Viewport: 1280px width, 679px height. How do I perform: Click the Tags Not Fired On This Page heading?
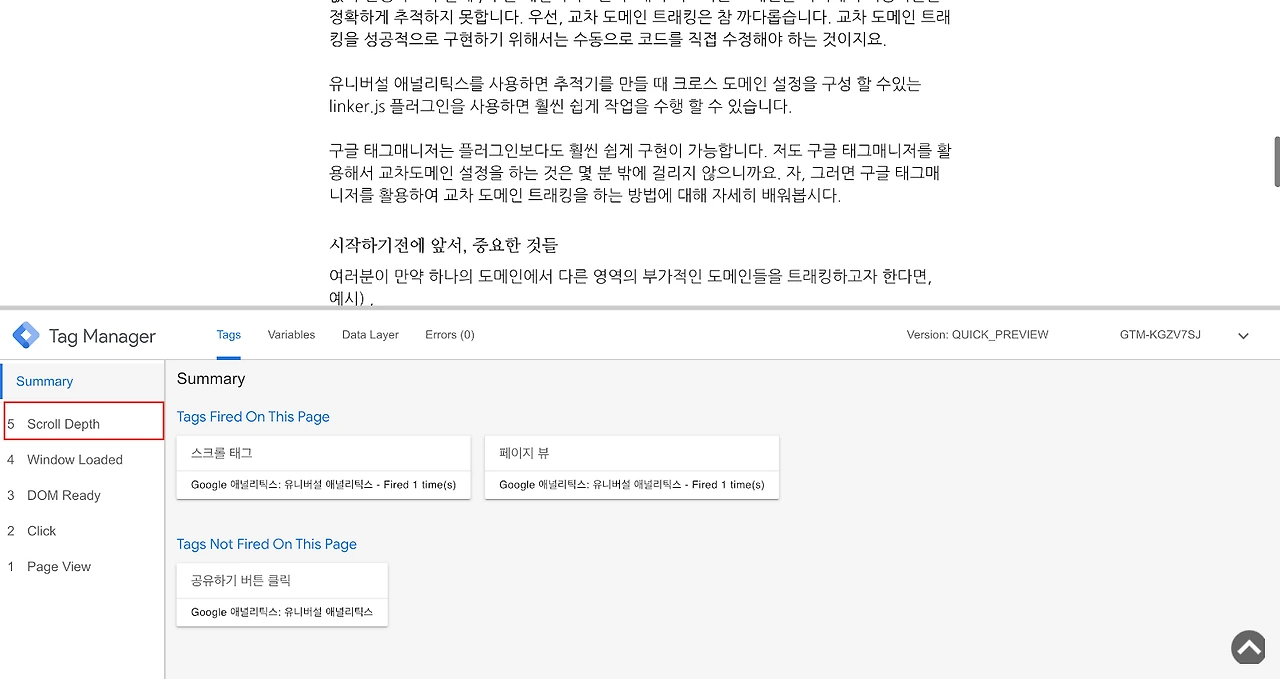coord(267,544)
